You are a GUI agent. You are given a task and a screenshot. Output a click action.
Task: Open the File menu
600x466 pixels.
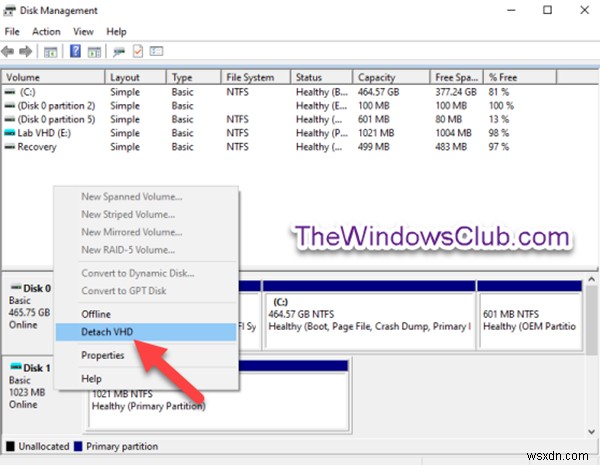(x=12, y=32)
